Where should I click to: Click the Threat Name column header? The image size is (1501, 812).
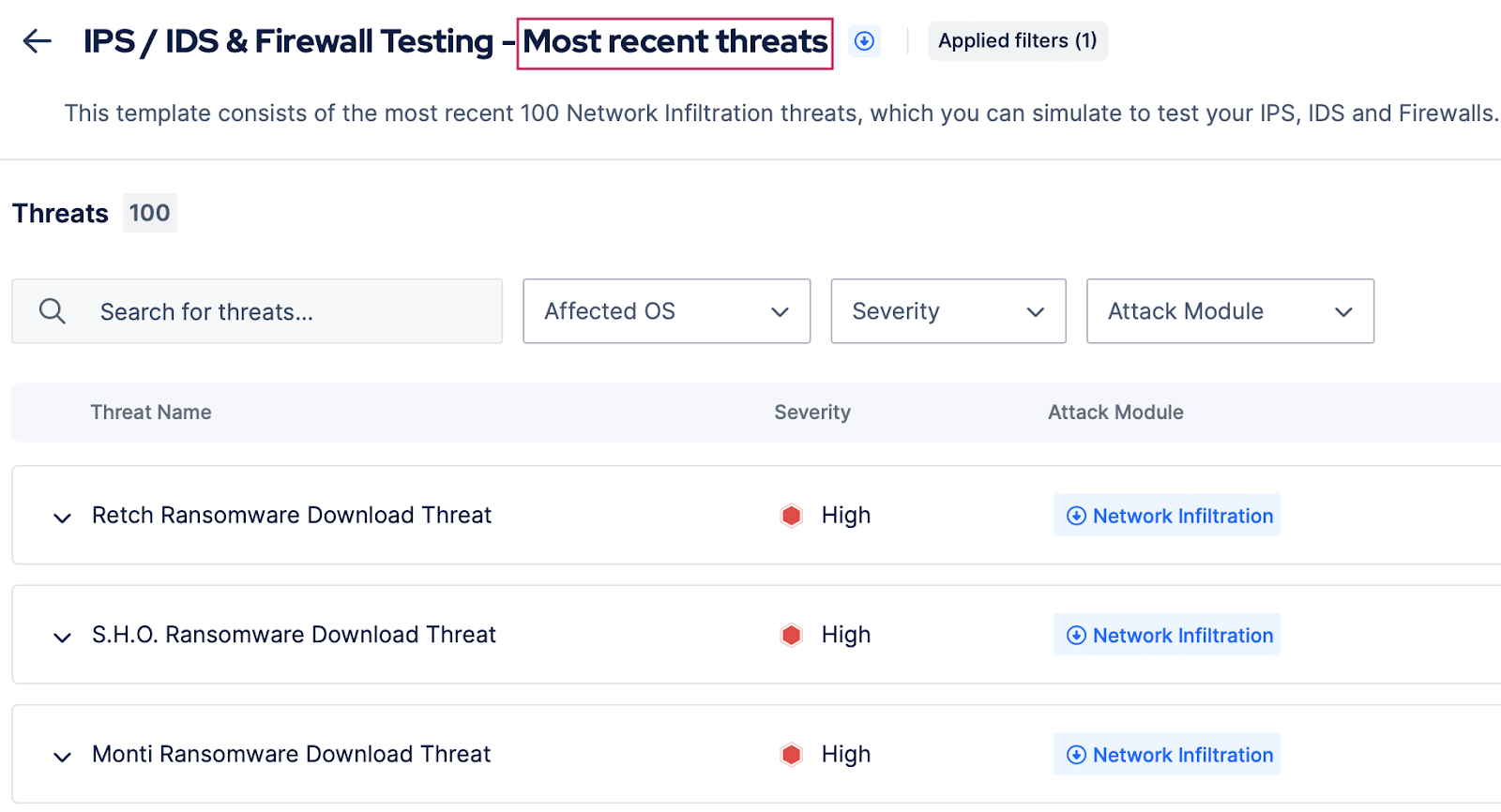(151, 413)
